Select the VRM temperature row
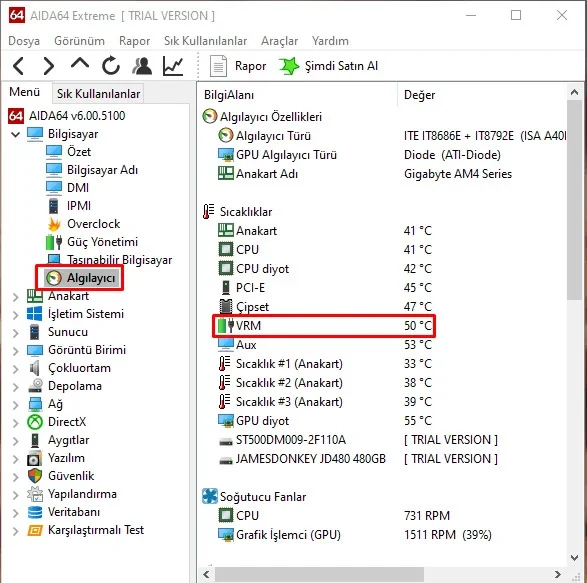The width and height of the screenshot is (587, 583). click(x=324, y=326)
